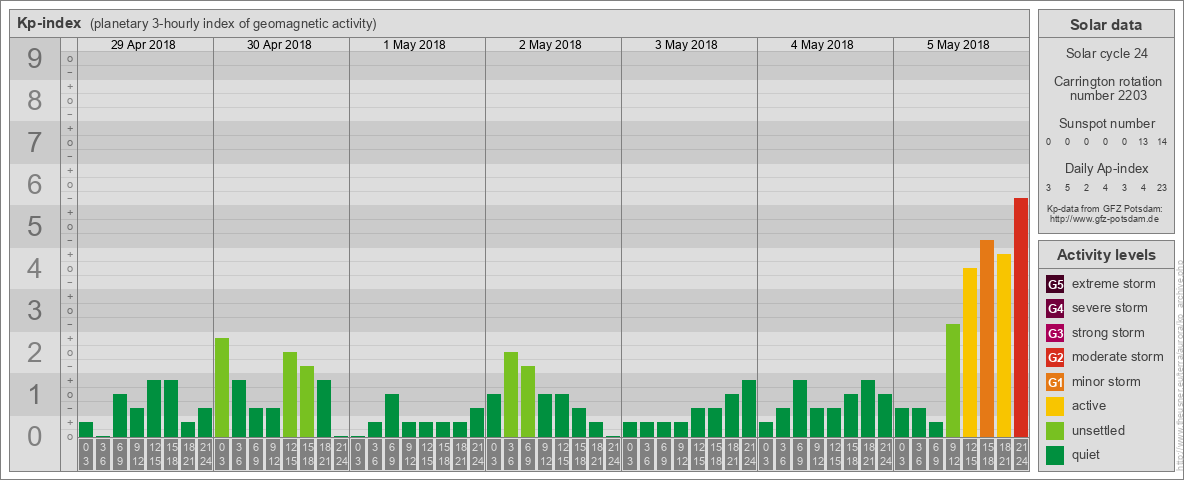Click sunspot number value '13'
The width and height of the screenshot is (1184, 480).
pos(1142,142)
